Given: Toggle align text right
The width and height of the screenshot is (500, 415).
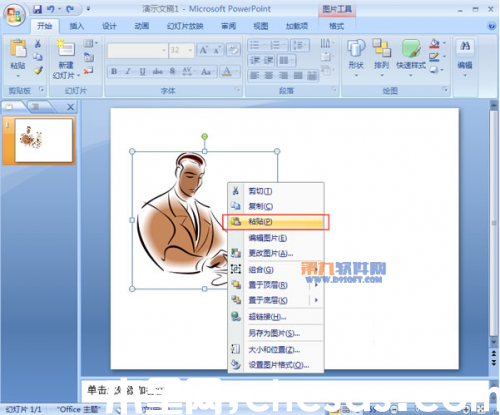Looking at the screenshot, I should (x=283, y=76).
